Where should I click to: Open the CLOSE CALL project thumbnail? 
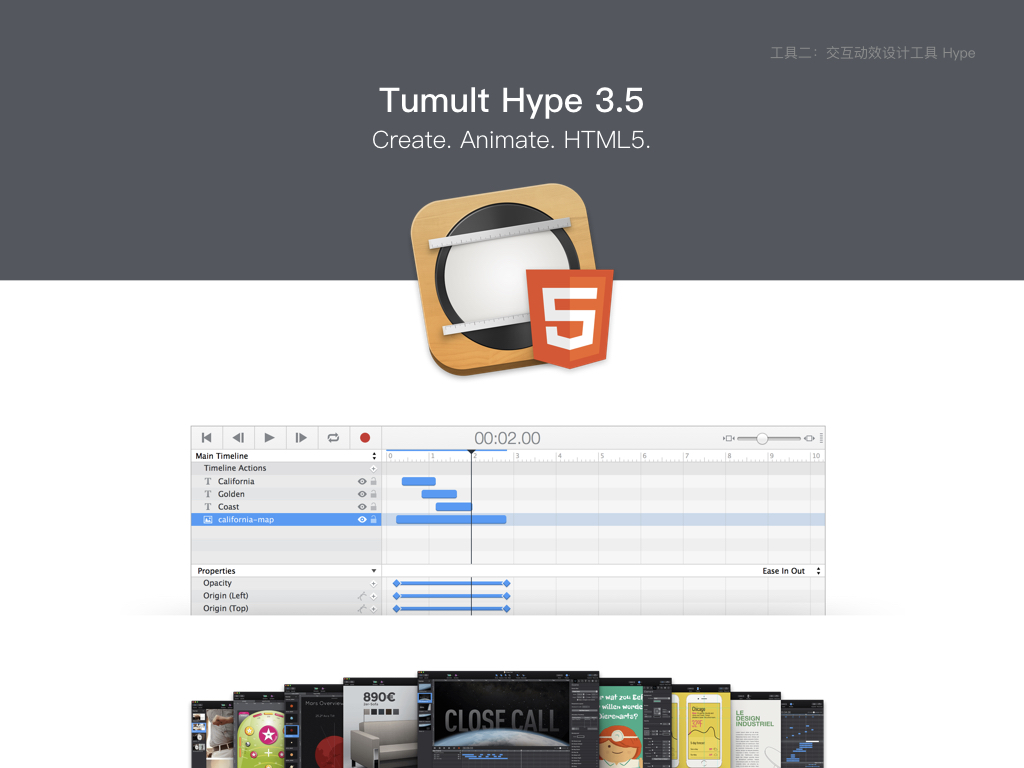508,720
